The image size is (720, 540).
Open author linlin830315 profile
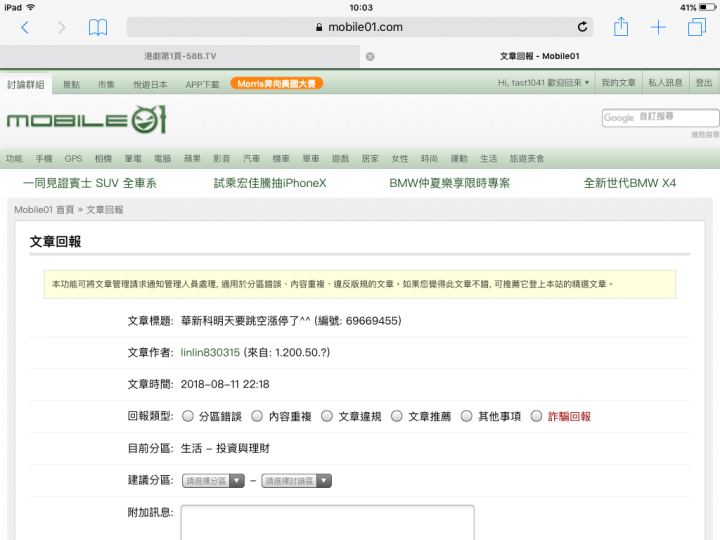pos(210,353)
